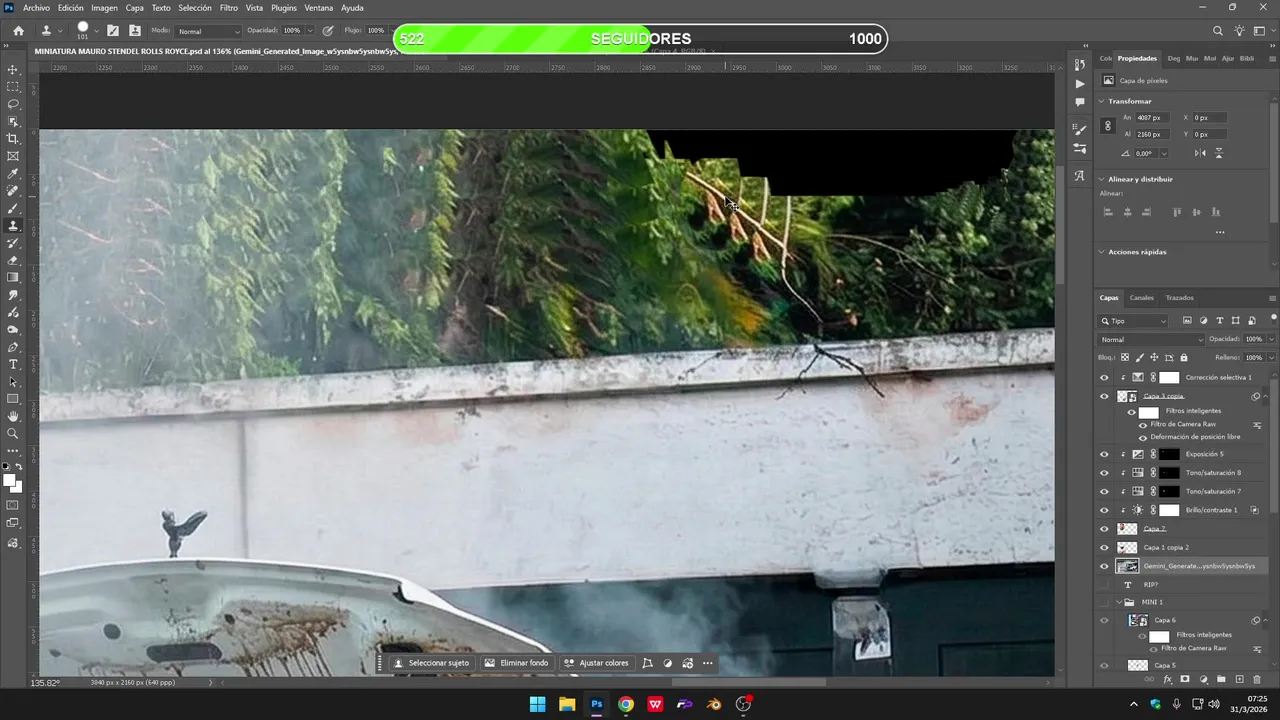The image size is (1280, 720).
Task: Delete layer with trash icon
Action: [1257, 680]
